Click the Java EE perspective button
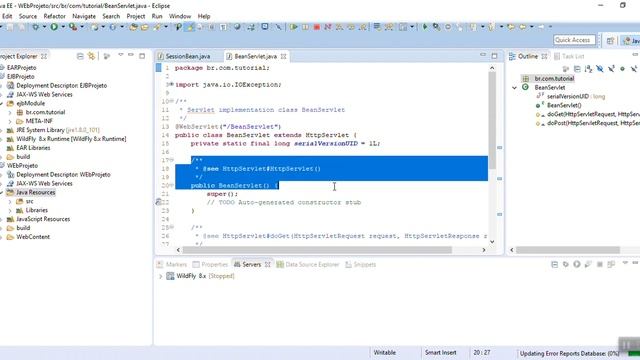640x360 pixels. coord(631,40)
